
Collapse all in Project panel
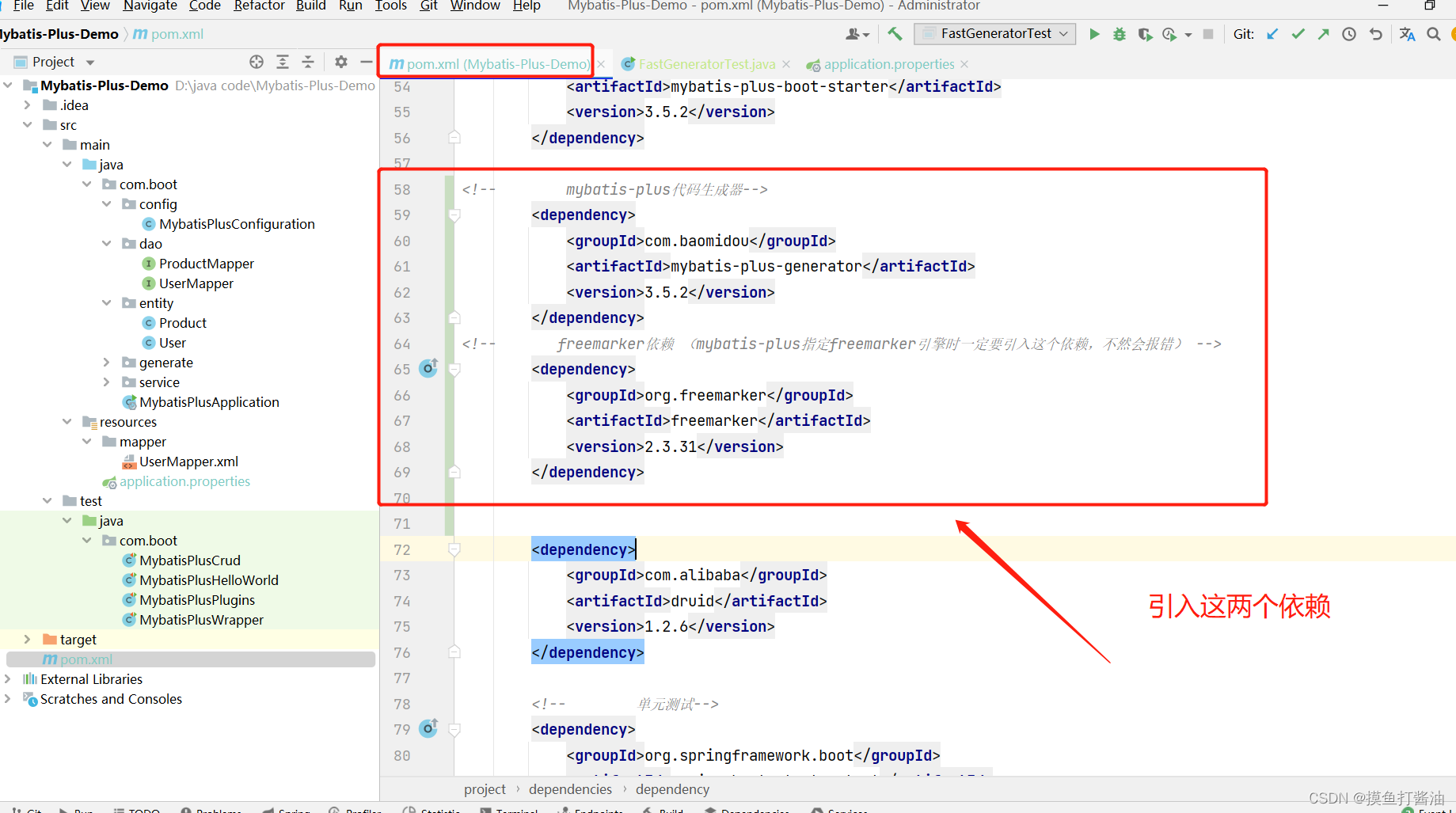[x=308, y=62]
